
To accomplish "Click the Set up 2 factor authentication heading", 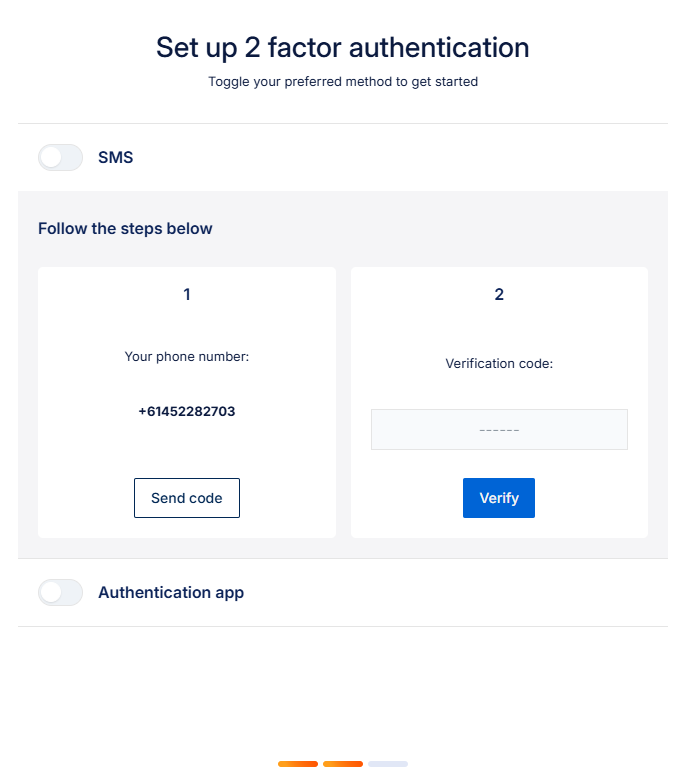I will [x=343, y=47].
